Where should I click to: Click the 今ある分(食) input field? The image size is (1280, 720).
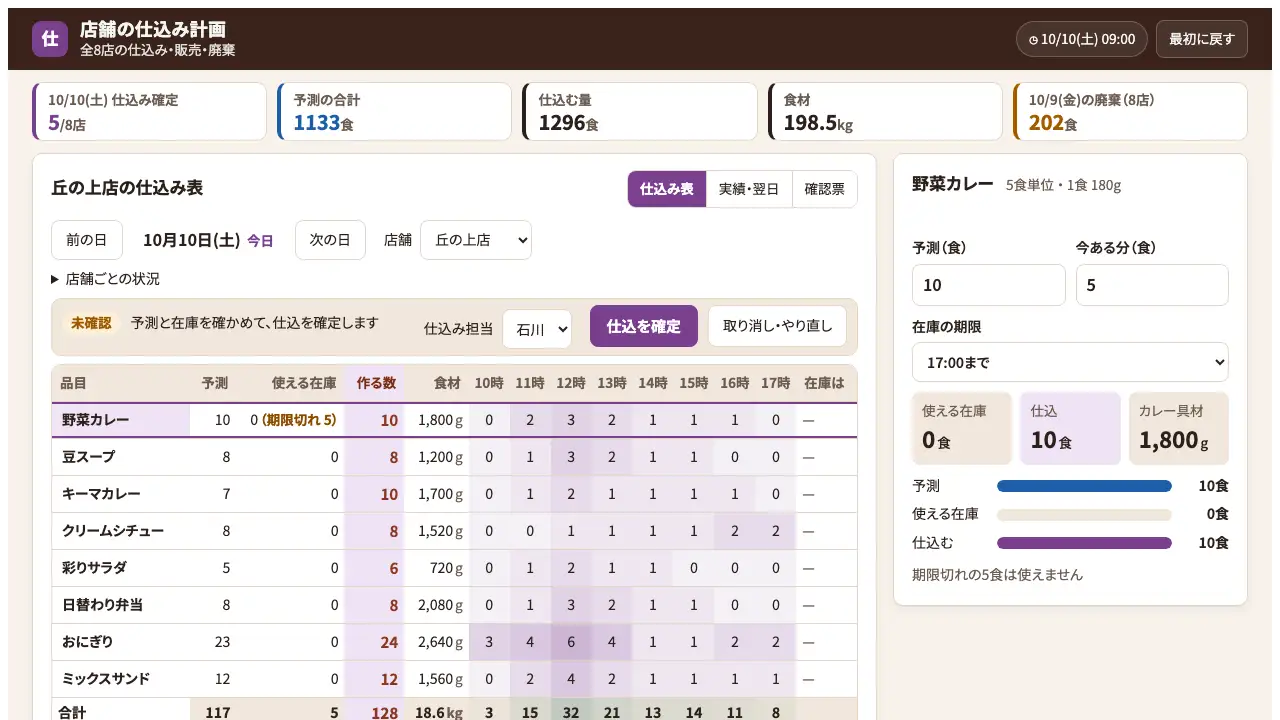pos(1152,285)
